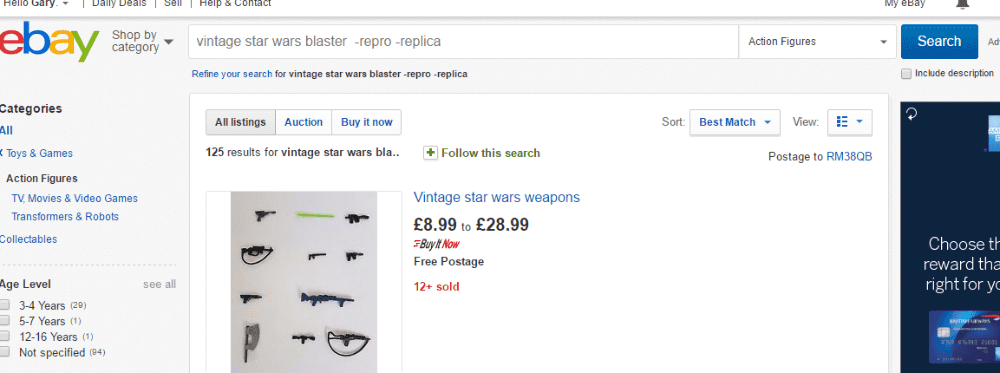Check the 12-16 Years age filter
Screen dimensions: 1000x373
point(5,336)
